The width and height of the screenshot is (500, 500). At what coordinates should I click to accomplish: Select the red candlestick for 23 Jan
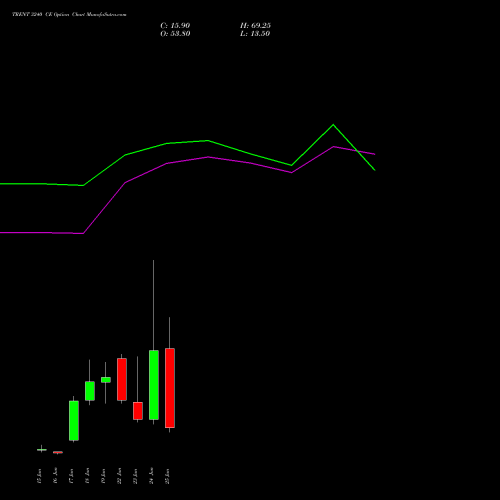pos(138,411)
